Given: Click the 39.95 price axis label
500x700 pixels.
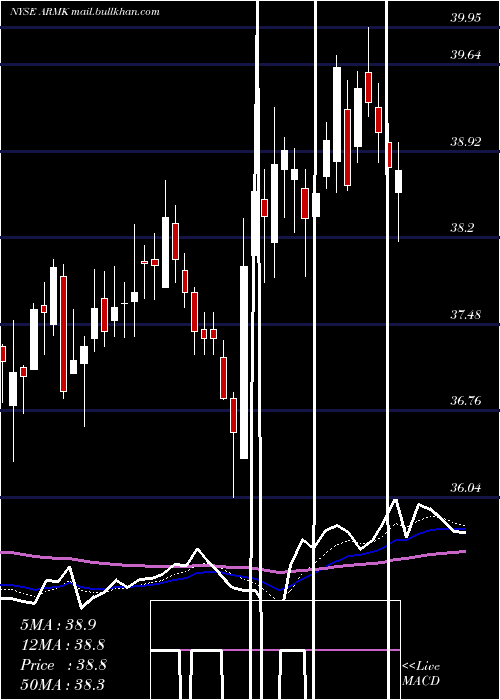Looking at the screenshot, I should [465, 17].
